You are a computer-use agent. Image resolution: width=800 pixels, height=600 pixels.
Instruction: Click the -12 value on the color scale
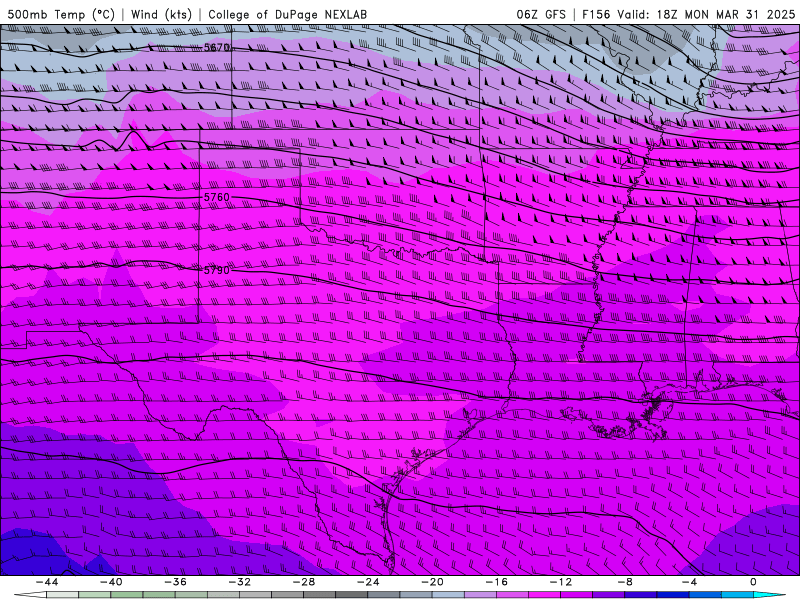[561, 582]
